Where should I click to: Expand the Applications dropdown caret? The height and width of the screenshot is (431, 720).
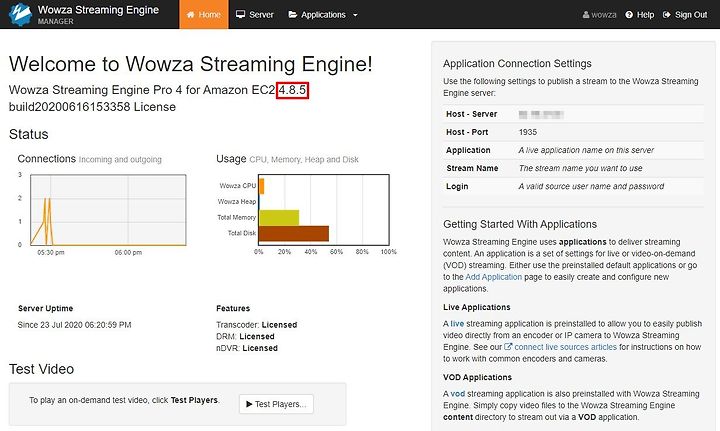[355, 15]
